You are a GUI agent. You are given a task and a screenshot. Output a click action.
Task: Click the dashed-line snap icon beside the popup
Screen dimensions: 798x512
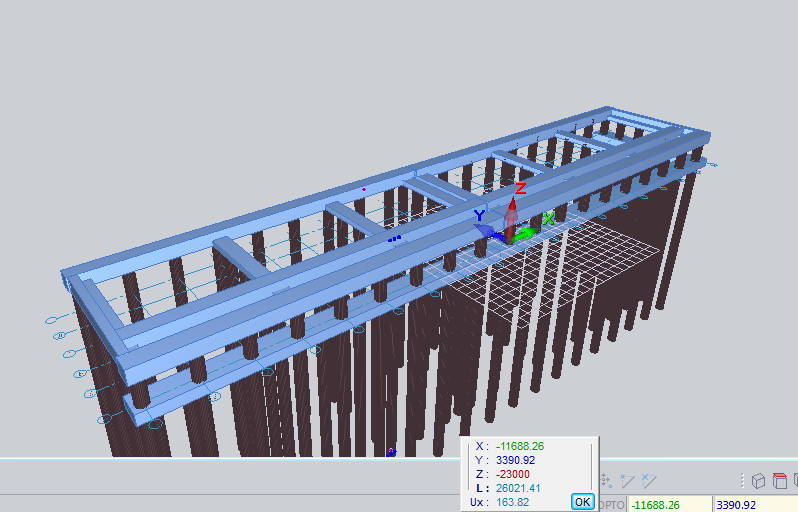(x=628, y=481)
